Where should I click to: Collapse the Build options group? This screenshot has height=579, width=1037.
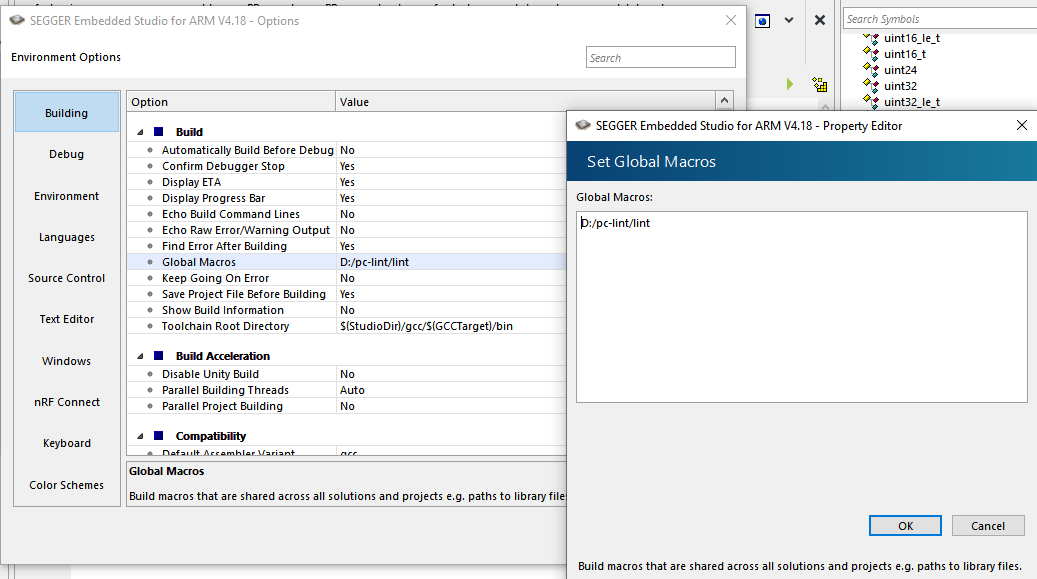click(x=140, y=132)
